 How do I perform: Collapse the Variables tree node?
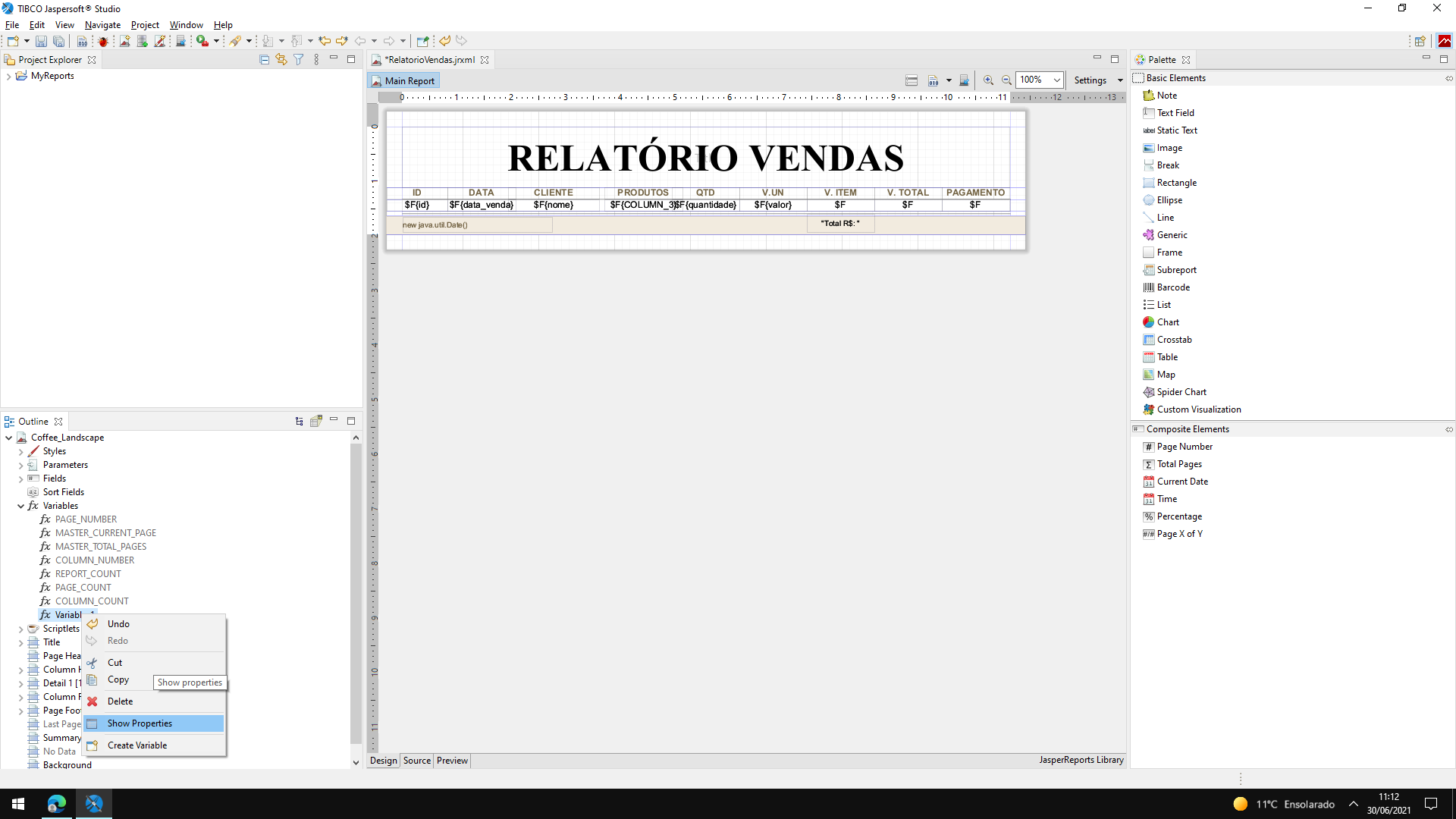(20, 506)
